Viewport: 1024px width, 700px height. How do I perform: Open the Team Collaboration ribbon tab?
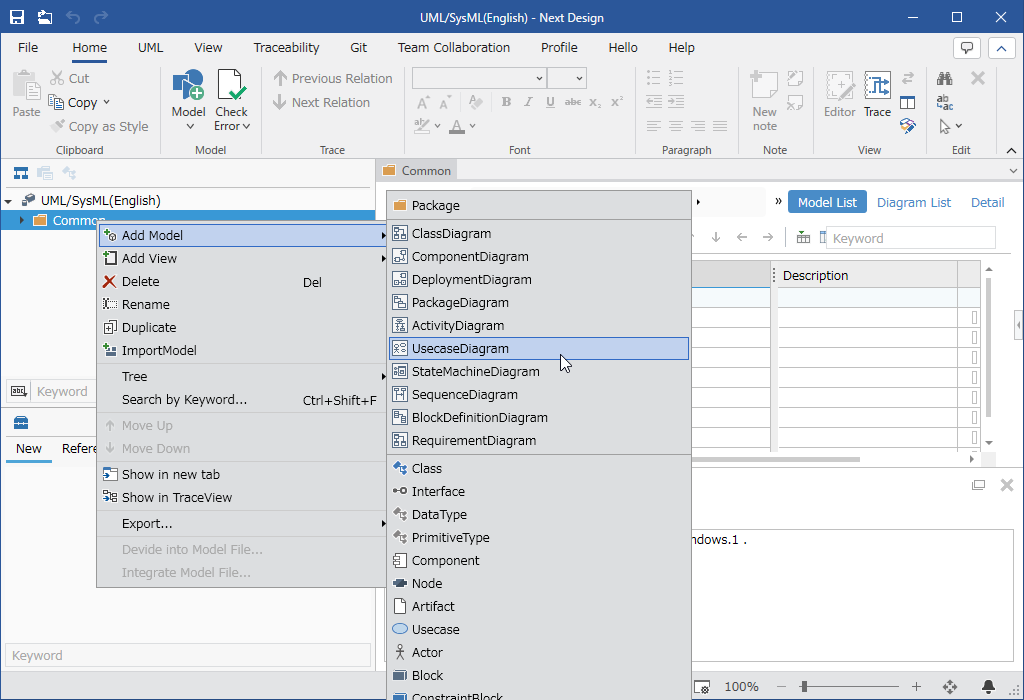coord(454,48)
